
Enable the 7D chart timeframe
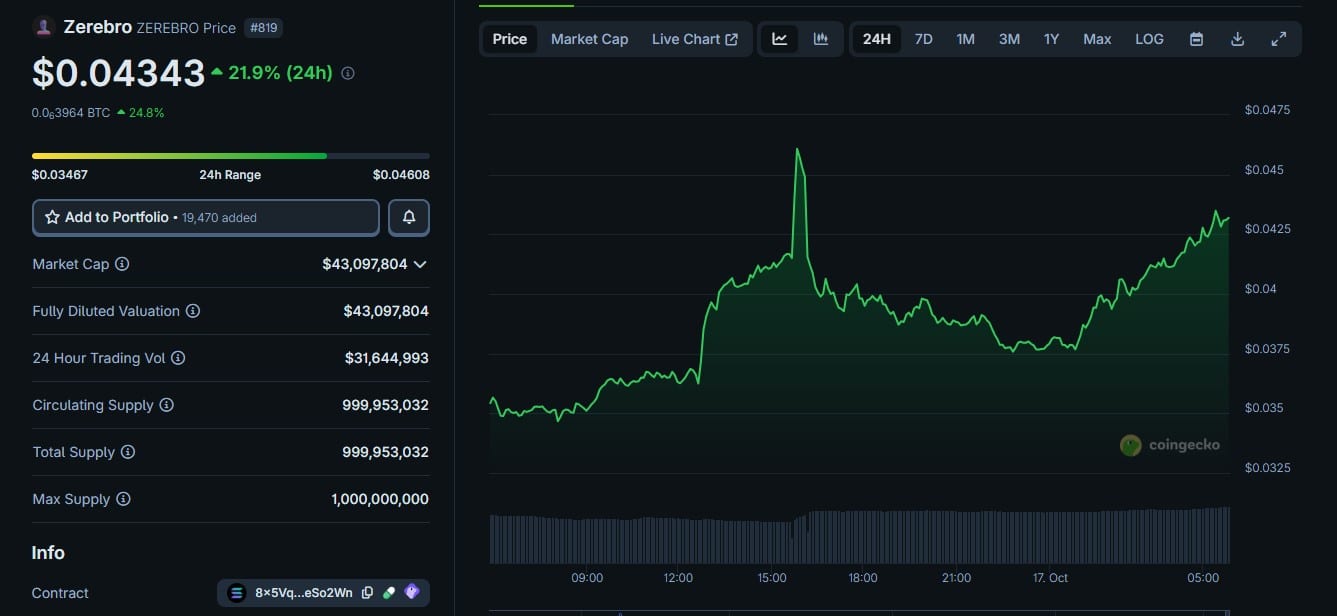922,38
